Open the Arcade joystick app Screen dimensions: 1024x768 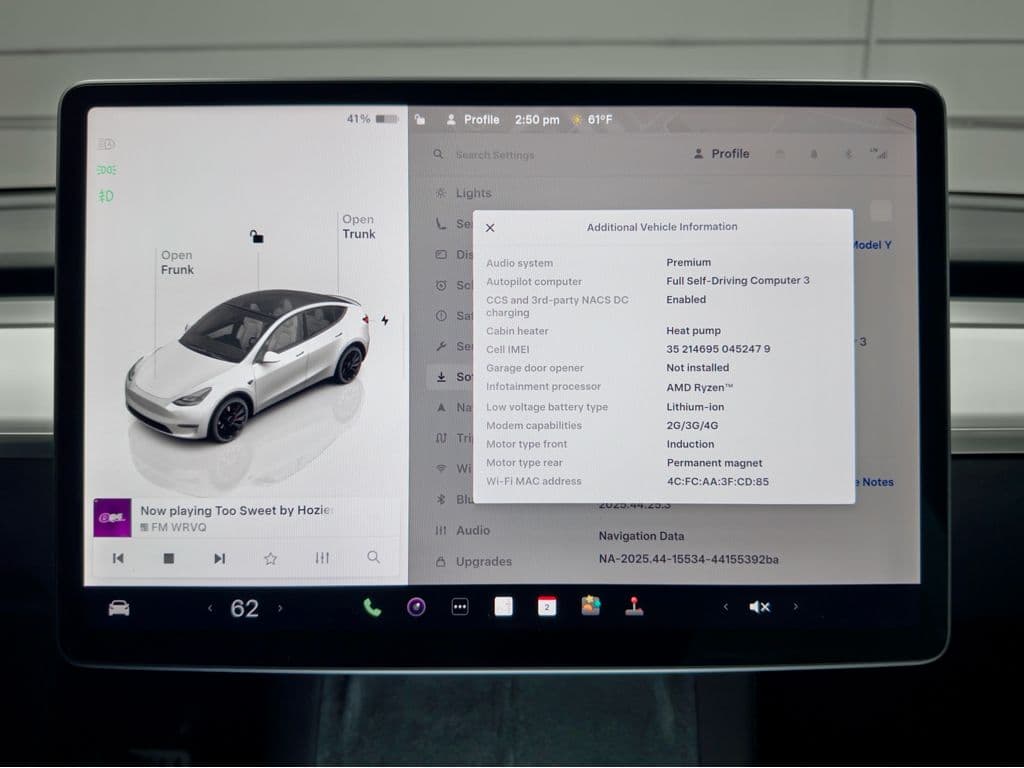click(x=633, y=605)
